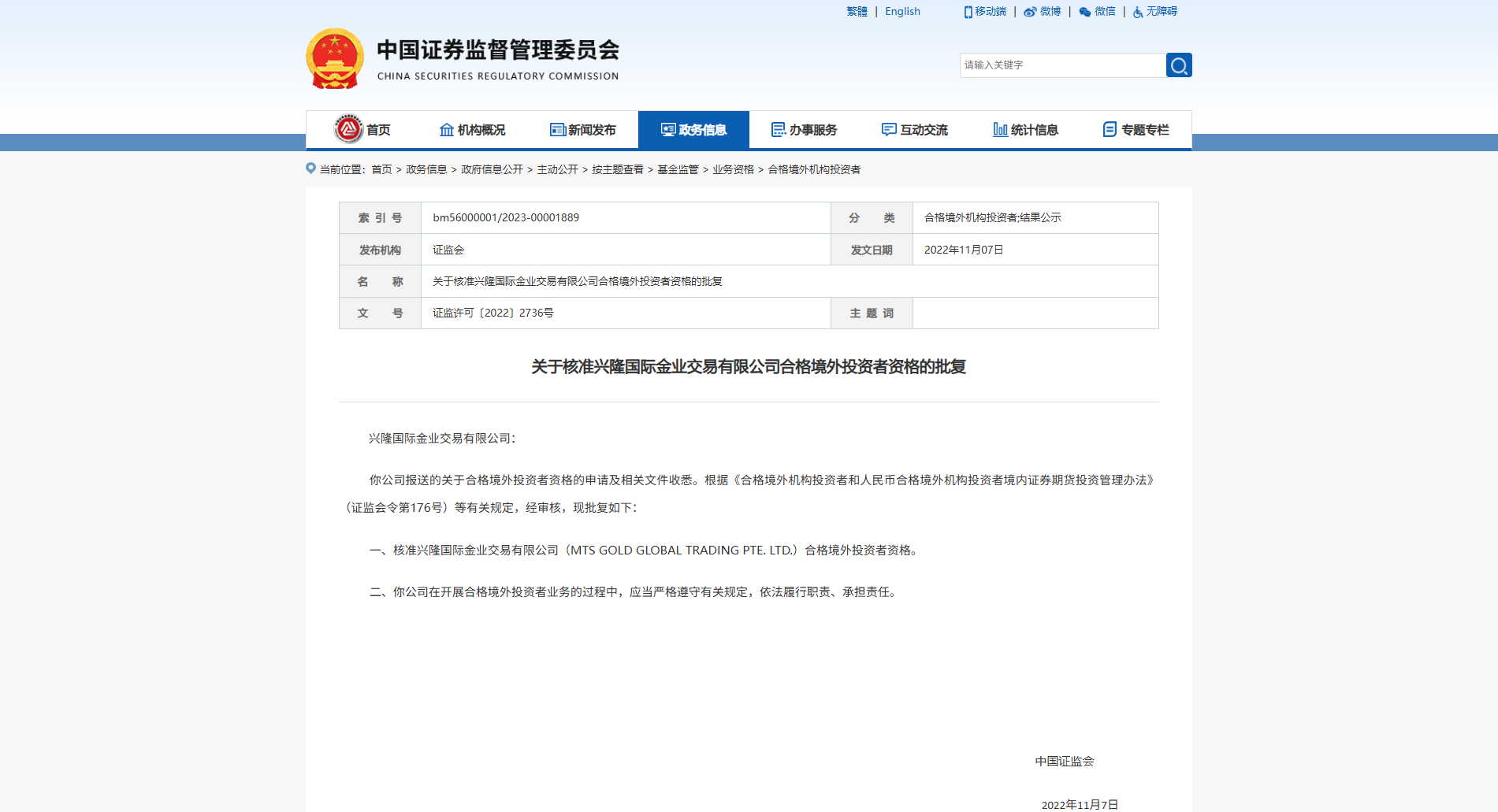
Task: Go to breadcrumb 首页
Action: pyautogui.click(x=381, y=169)
